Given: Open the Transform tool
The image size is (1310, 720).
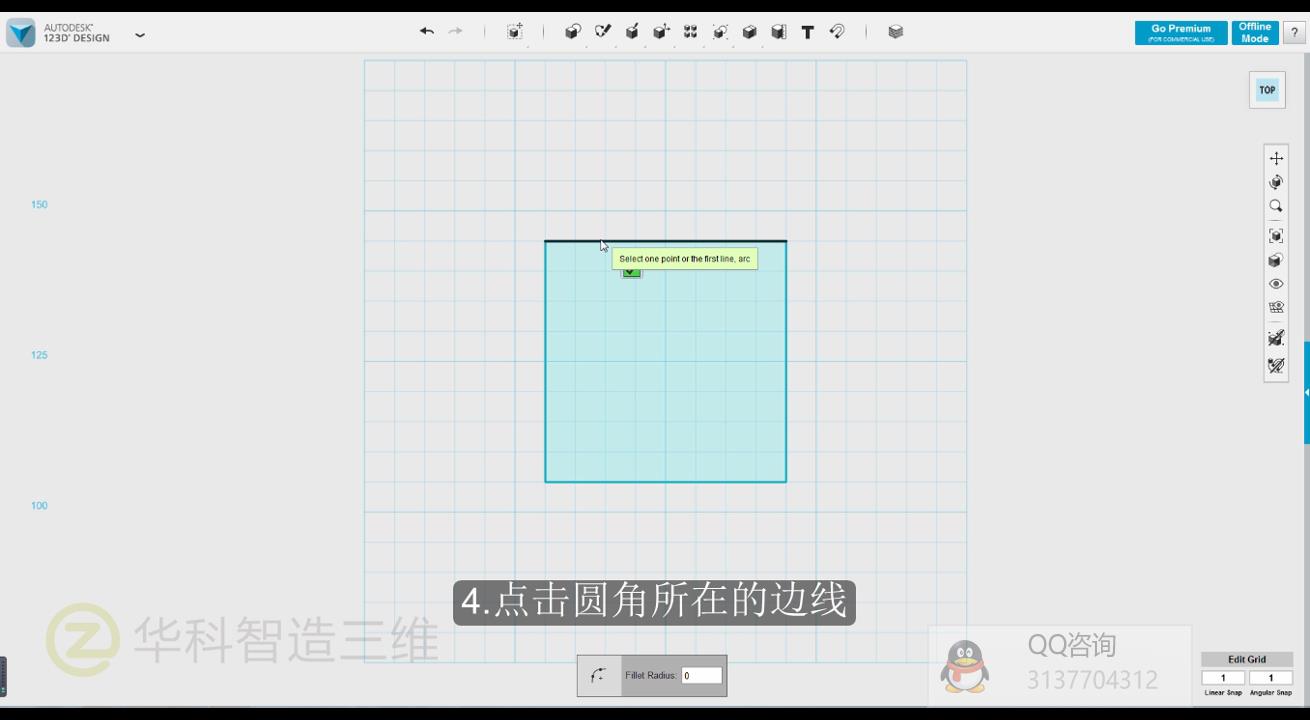Looking at the screenshot, I should (x=514, y=32).
